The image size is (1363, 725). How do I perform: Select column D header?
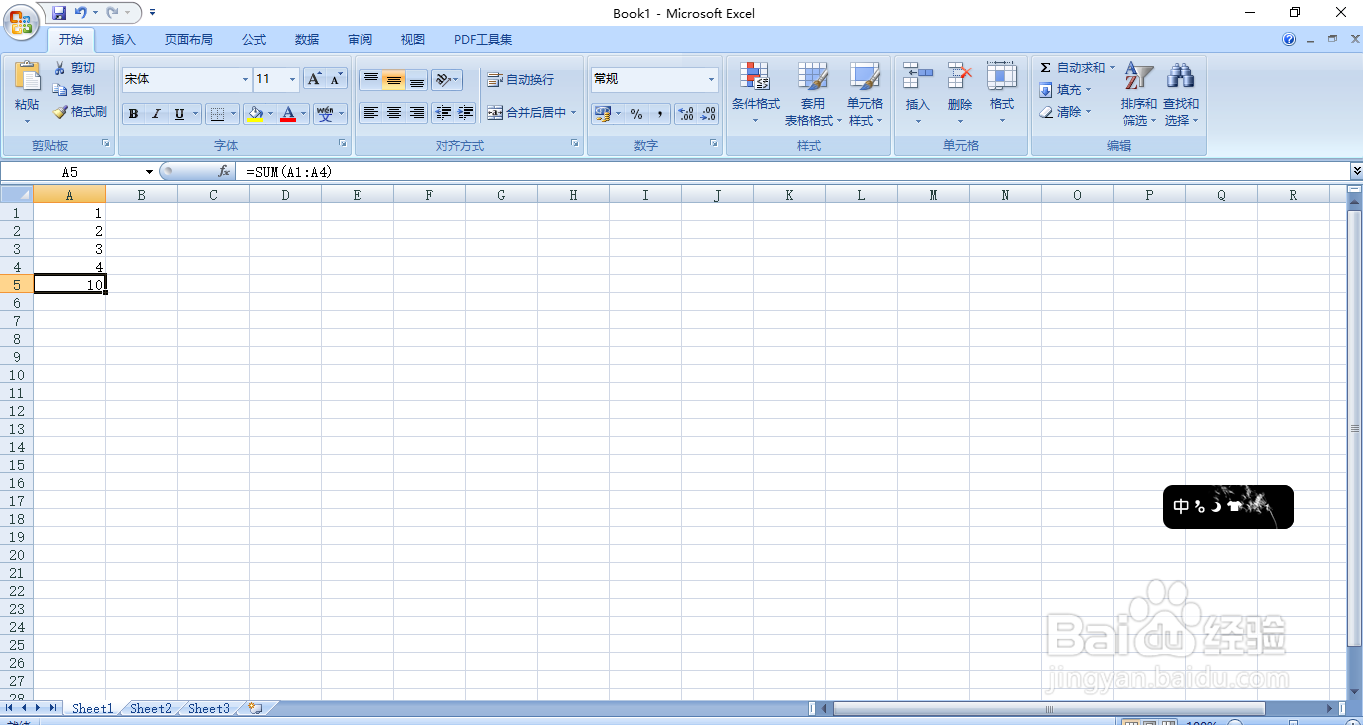tap(285, 195)
